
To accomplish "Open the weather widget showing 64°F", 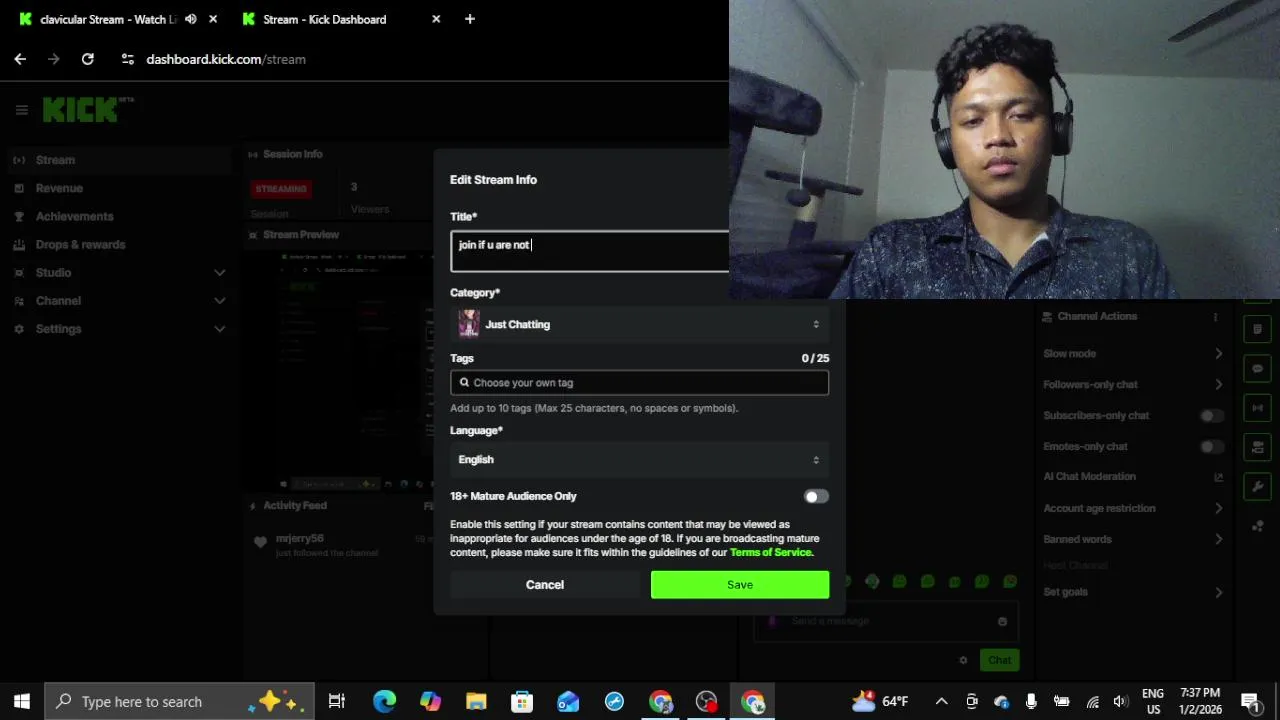I will [879, 701].
